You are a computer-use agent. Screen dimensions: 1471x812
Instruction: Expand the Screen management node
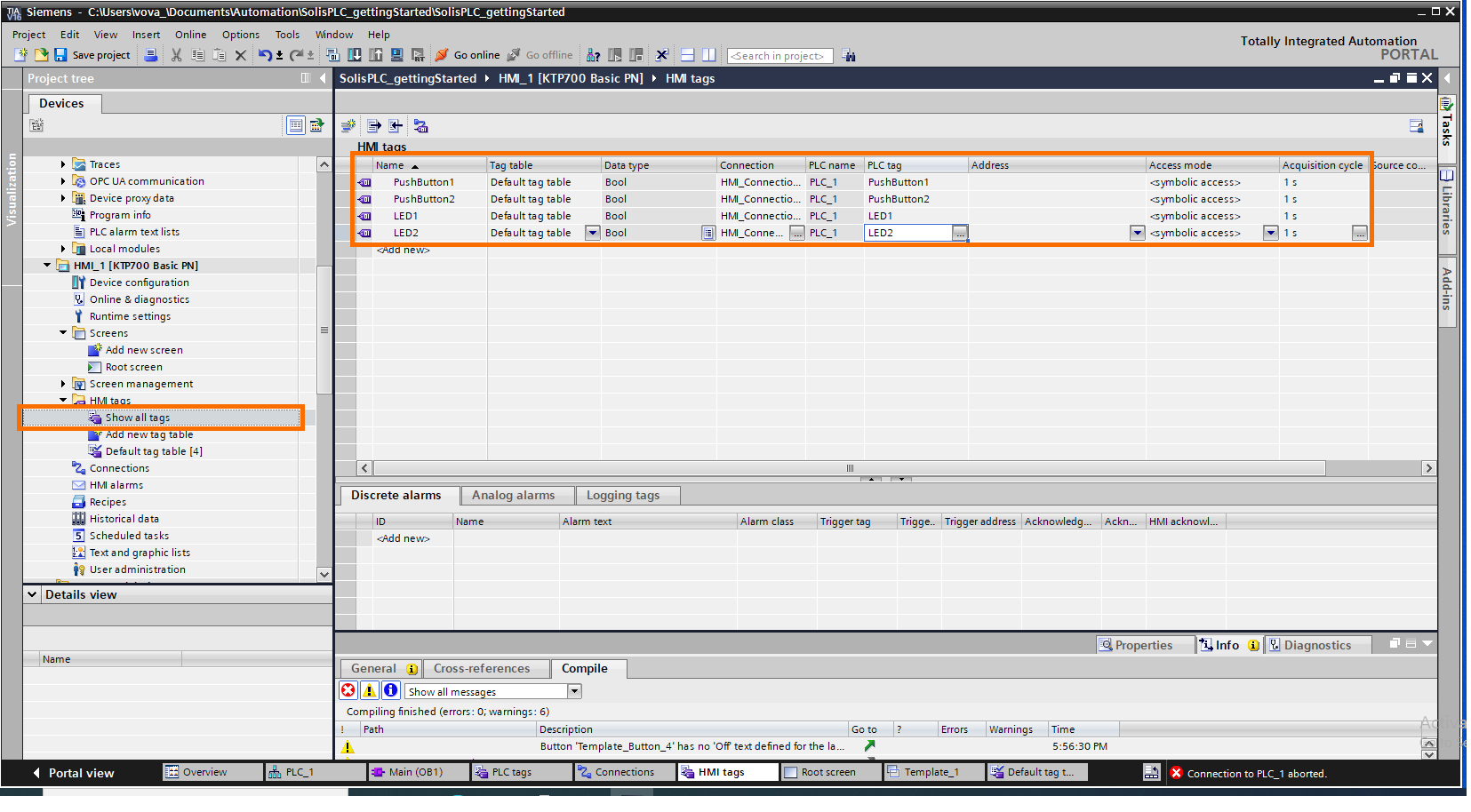click(63, 384)
